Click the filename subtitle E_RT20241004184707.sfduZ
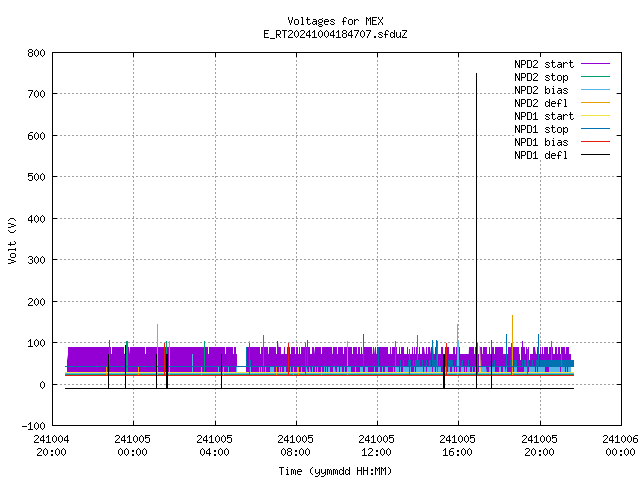This screenshot has width=640, height=480. coord(335,34)
